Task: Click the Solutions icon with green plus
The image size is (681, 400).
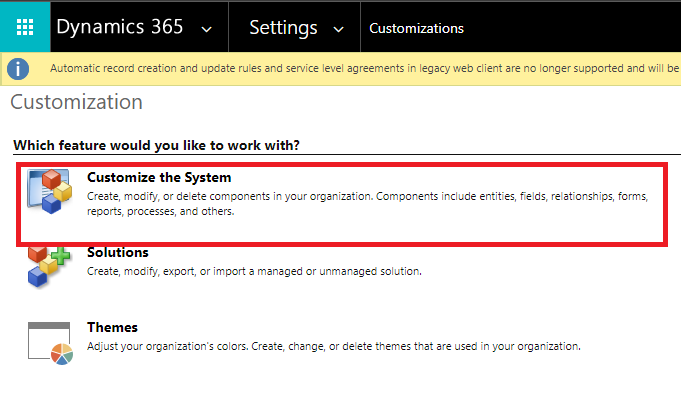Action: point(48,267)
